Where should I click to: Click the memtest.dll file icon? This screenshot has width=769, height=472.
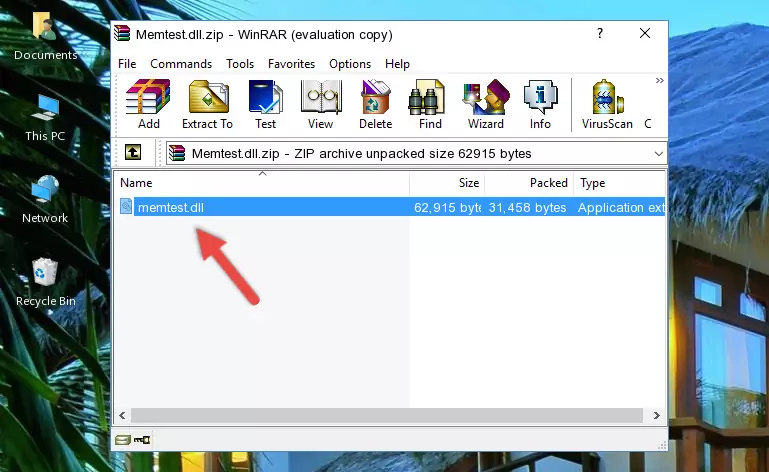click(126, 207)
